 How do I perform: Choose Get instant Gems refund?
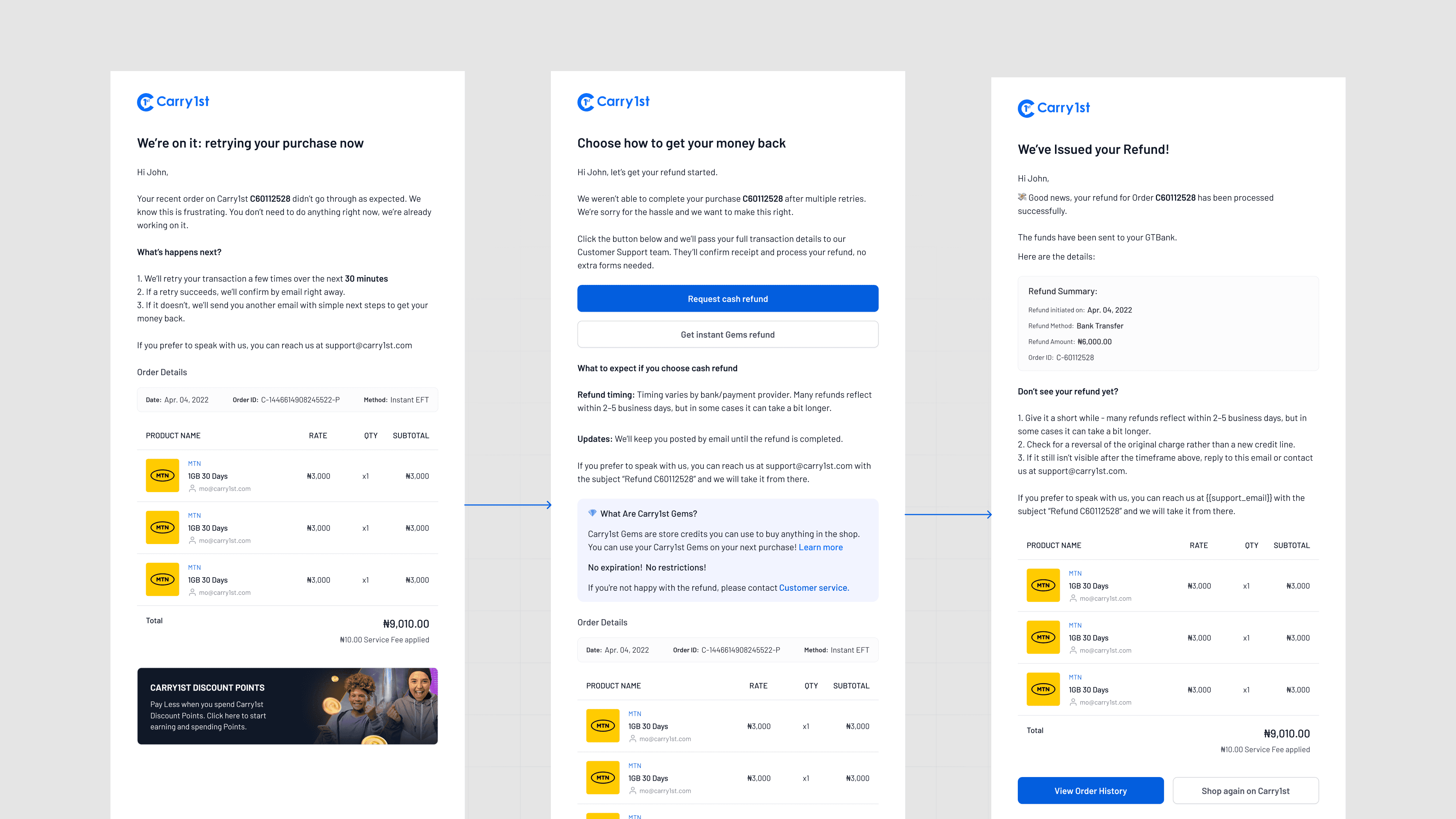727,334
